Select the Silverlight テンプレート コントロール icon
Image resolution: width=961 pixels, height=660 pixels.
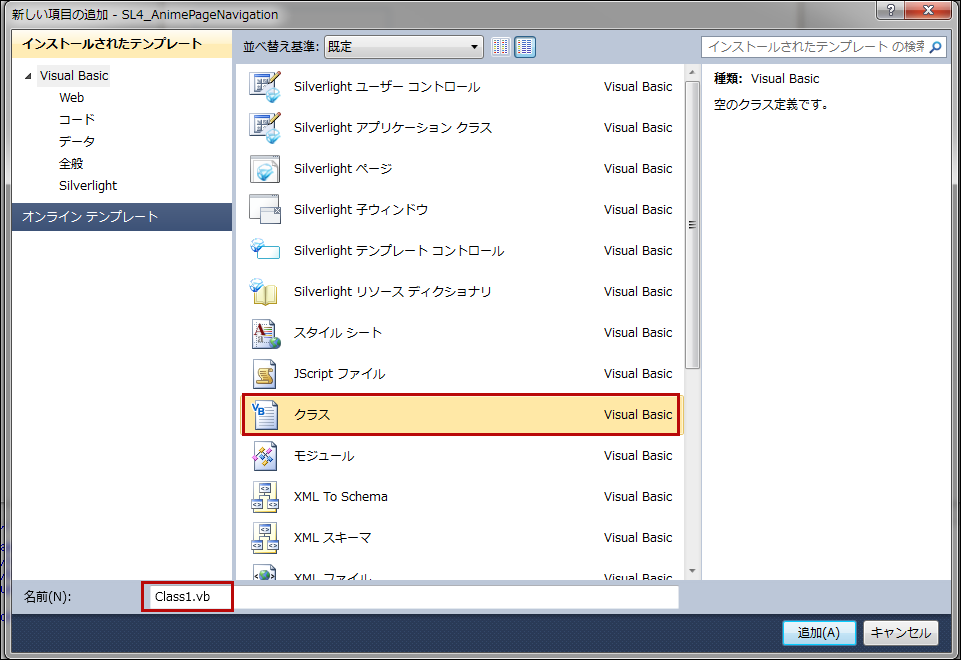tap(265, 250)
